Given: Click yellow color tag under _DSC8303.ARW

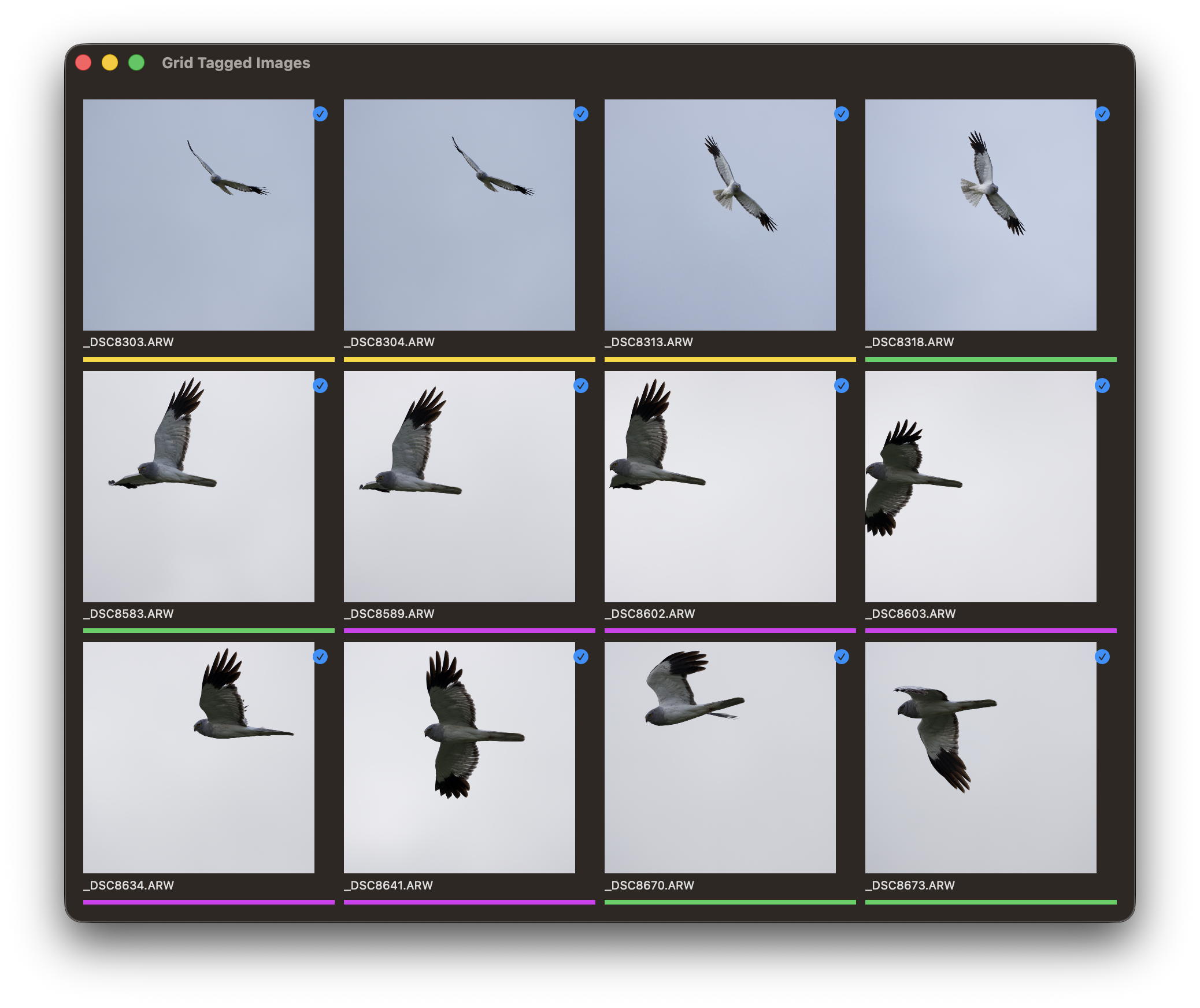Looking at the screenshot, I should 209,360.
